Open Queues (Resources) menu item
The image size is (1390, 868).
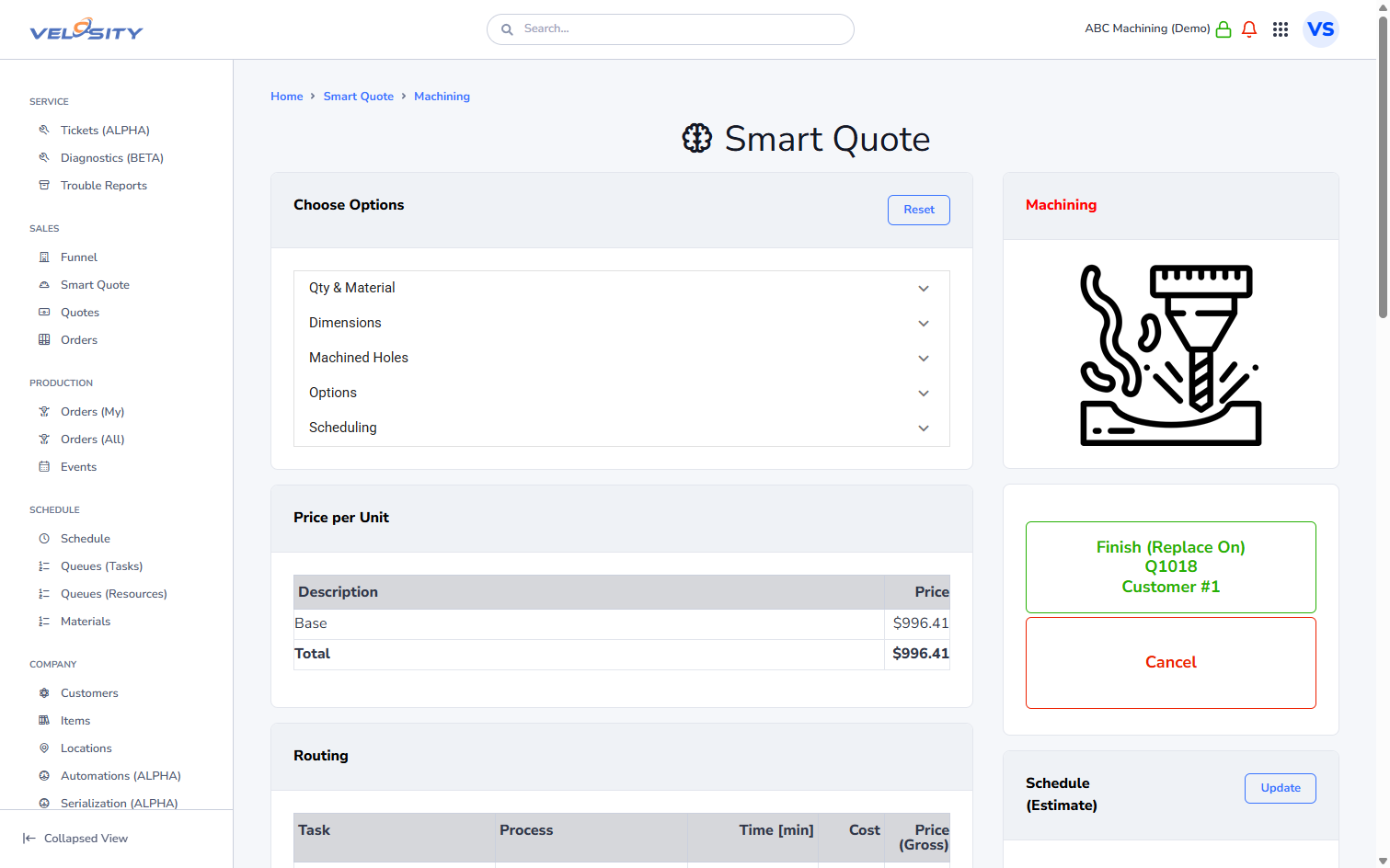[114, 593]
